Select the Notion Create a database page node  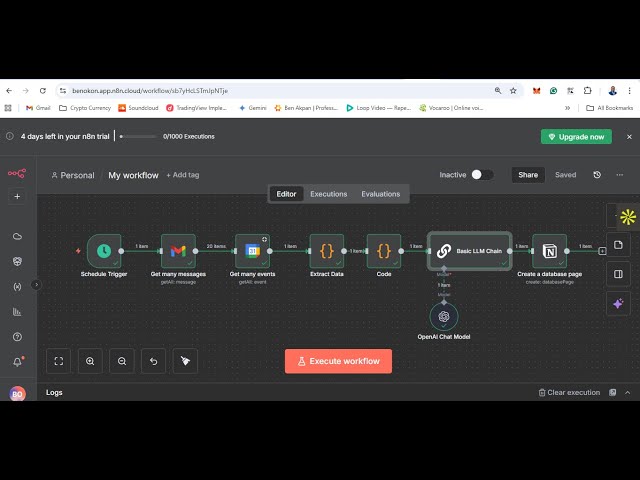549,251
